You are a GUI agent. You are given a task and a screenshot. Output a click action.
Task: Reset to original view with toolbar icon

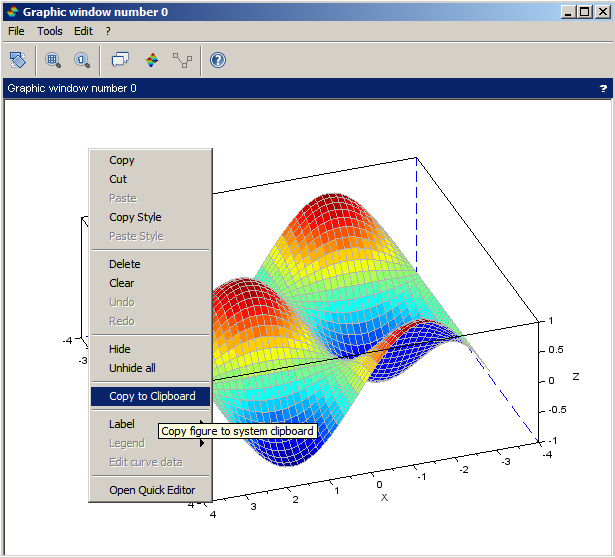coord(82,60)
